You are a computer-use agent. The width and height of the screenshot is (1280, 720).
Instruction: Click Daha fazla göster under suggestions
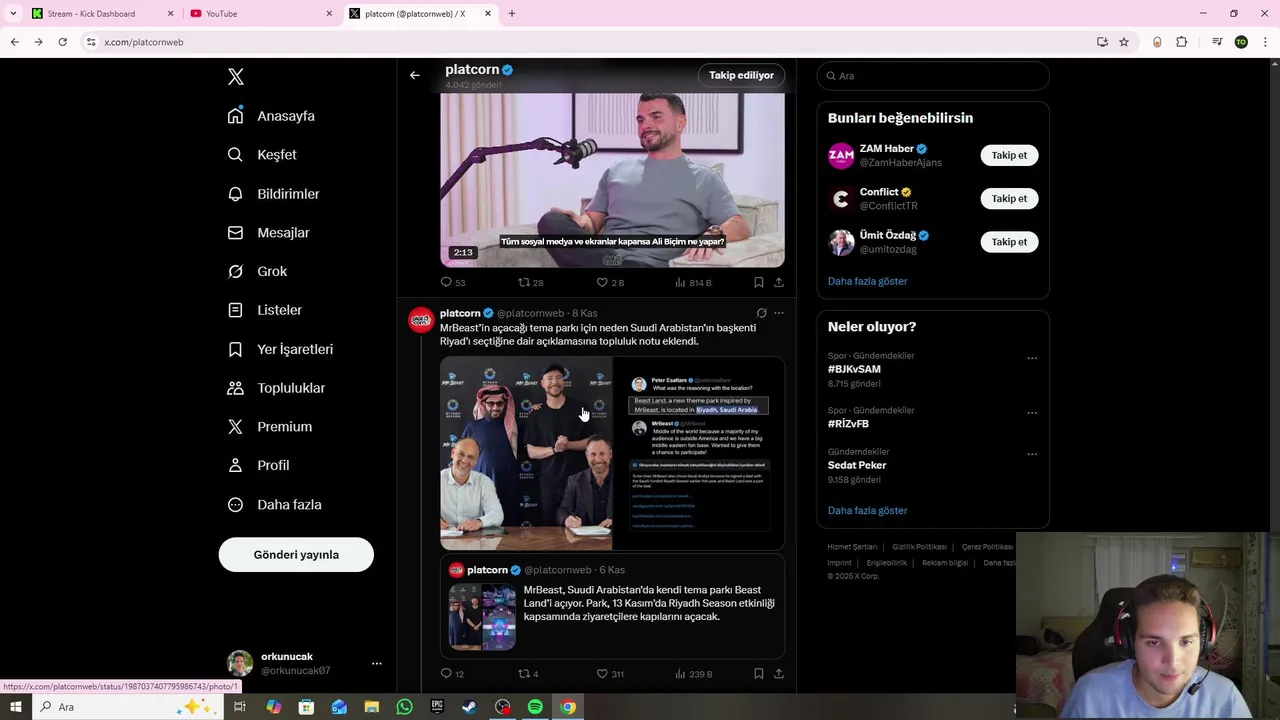click(x=867, y=281)
